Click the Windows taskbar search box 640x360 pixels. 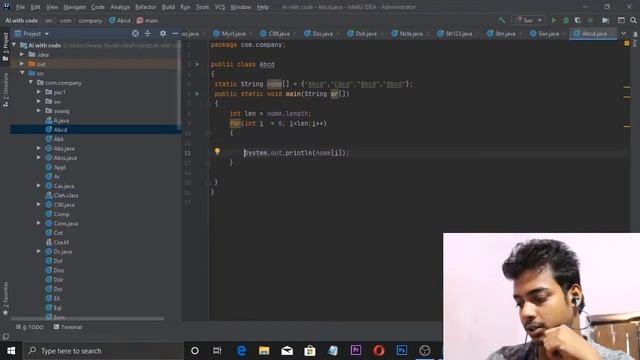coord(103,351)
